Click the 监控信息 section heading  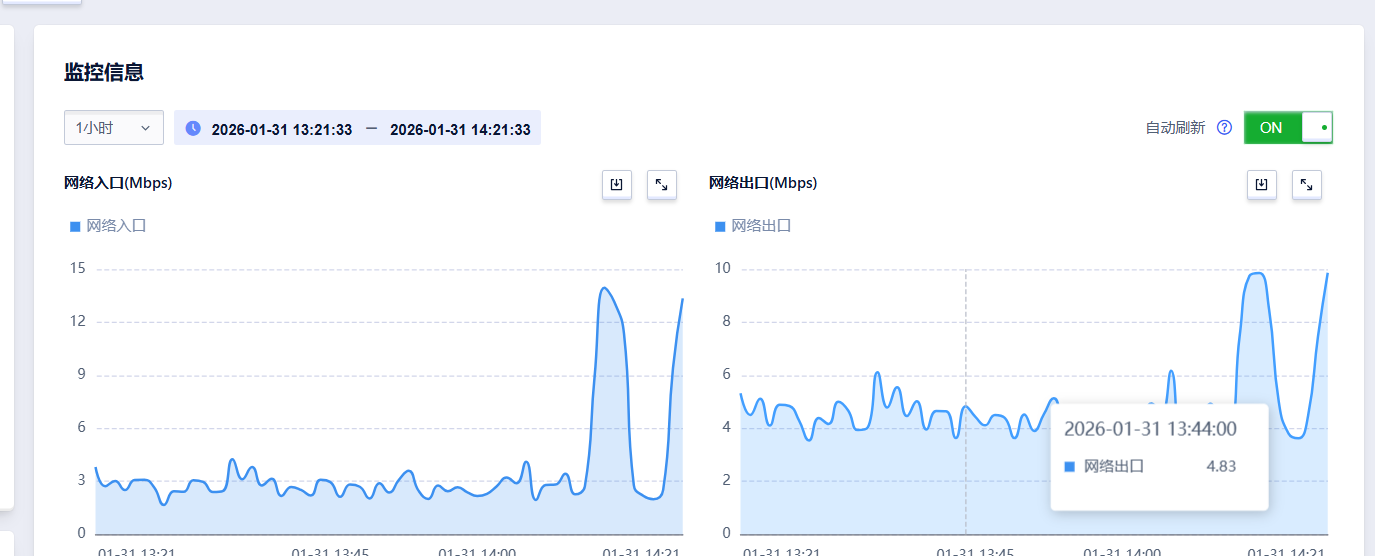[104, 72]
